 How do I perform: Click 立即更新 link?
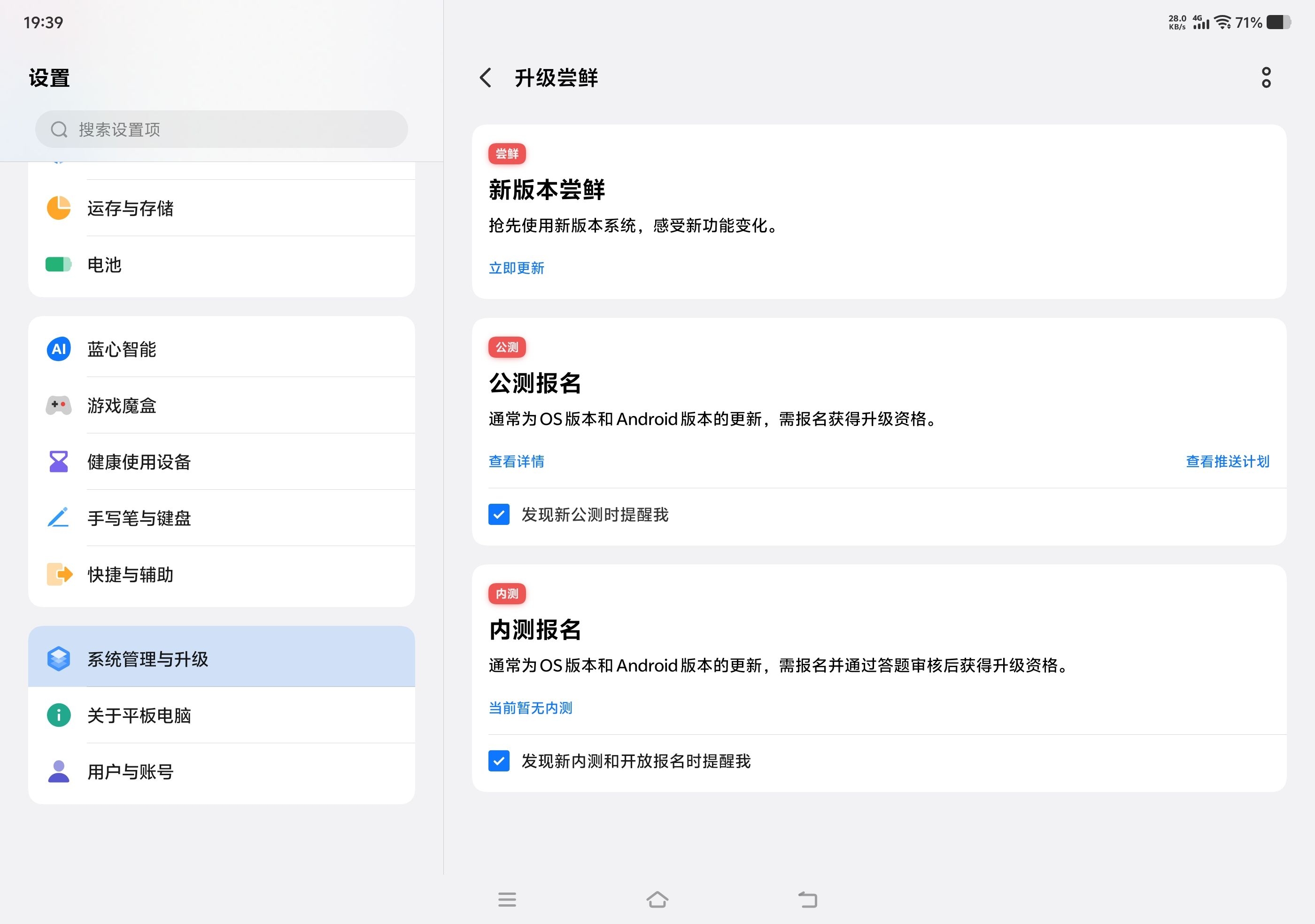coord(516,268)
